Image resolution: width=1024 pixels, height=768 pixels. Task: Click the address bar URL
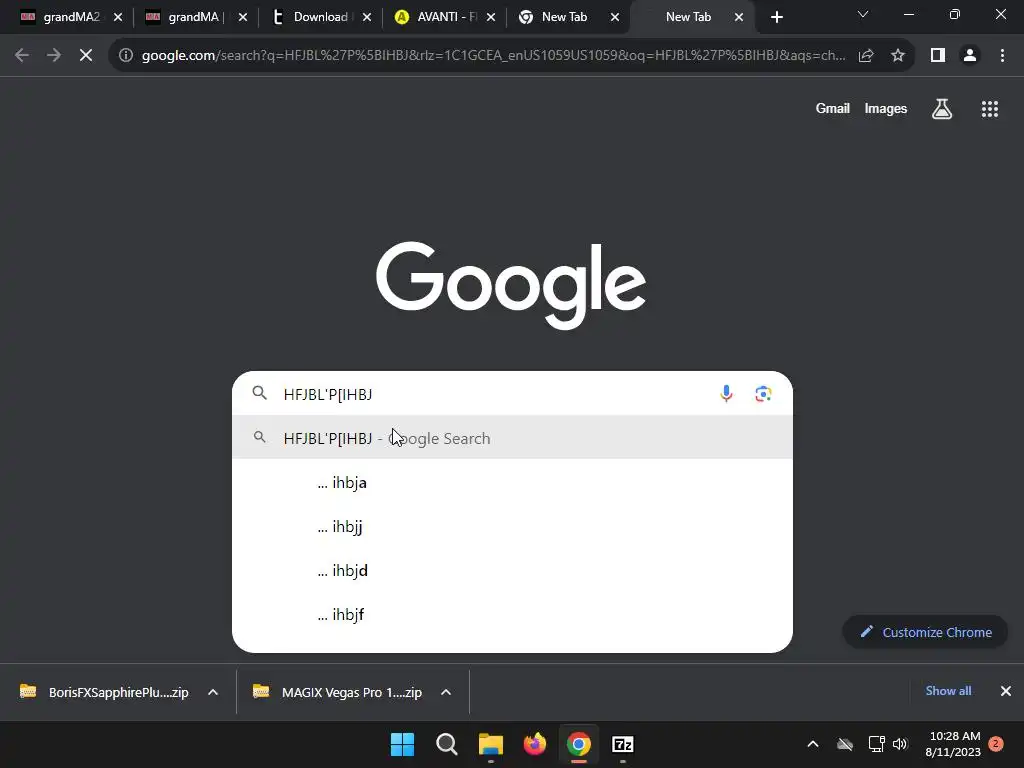click(493, 56)
